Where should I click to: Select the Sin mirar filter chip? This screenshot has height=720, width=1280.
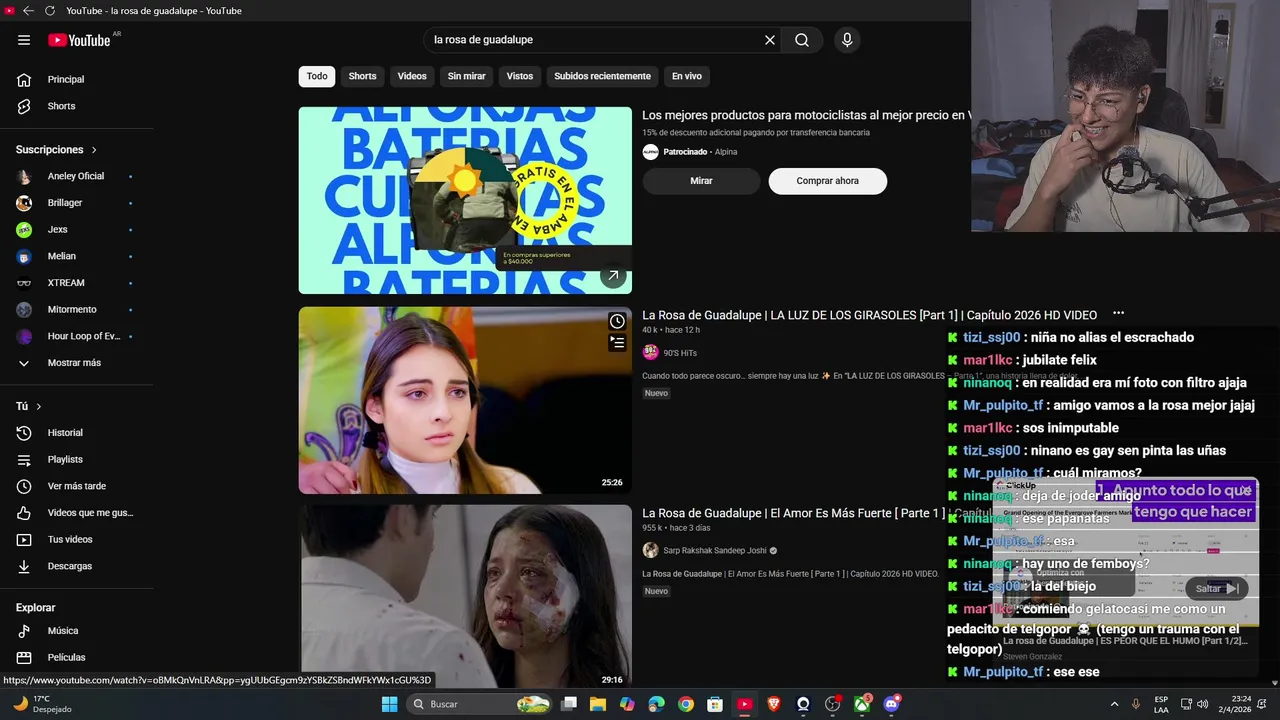[x=466, y=76]
